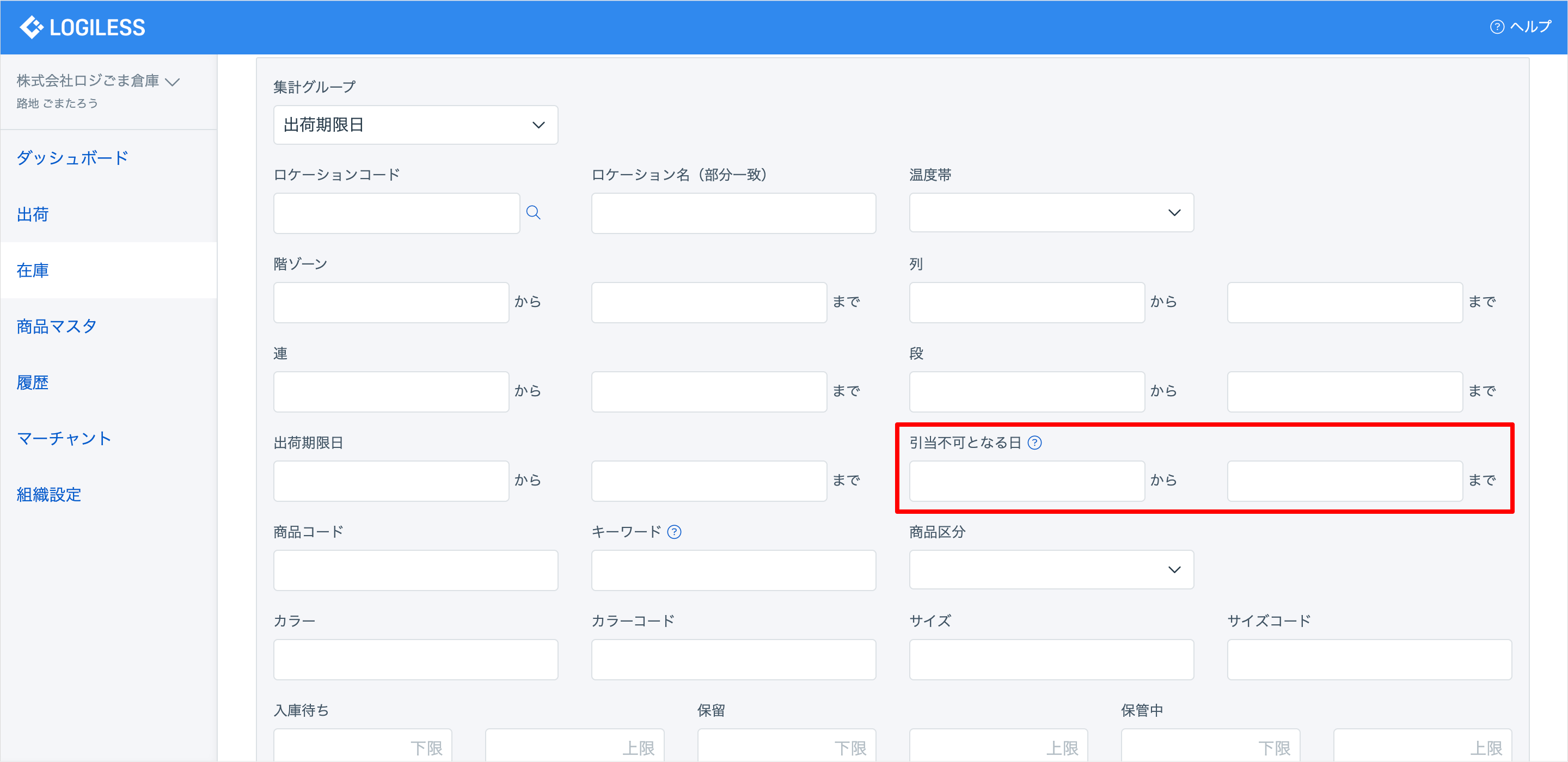Open 商品マスタ in the sidebar

(57, 326)
